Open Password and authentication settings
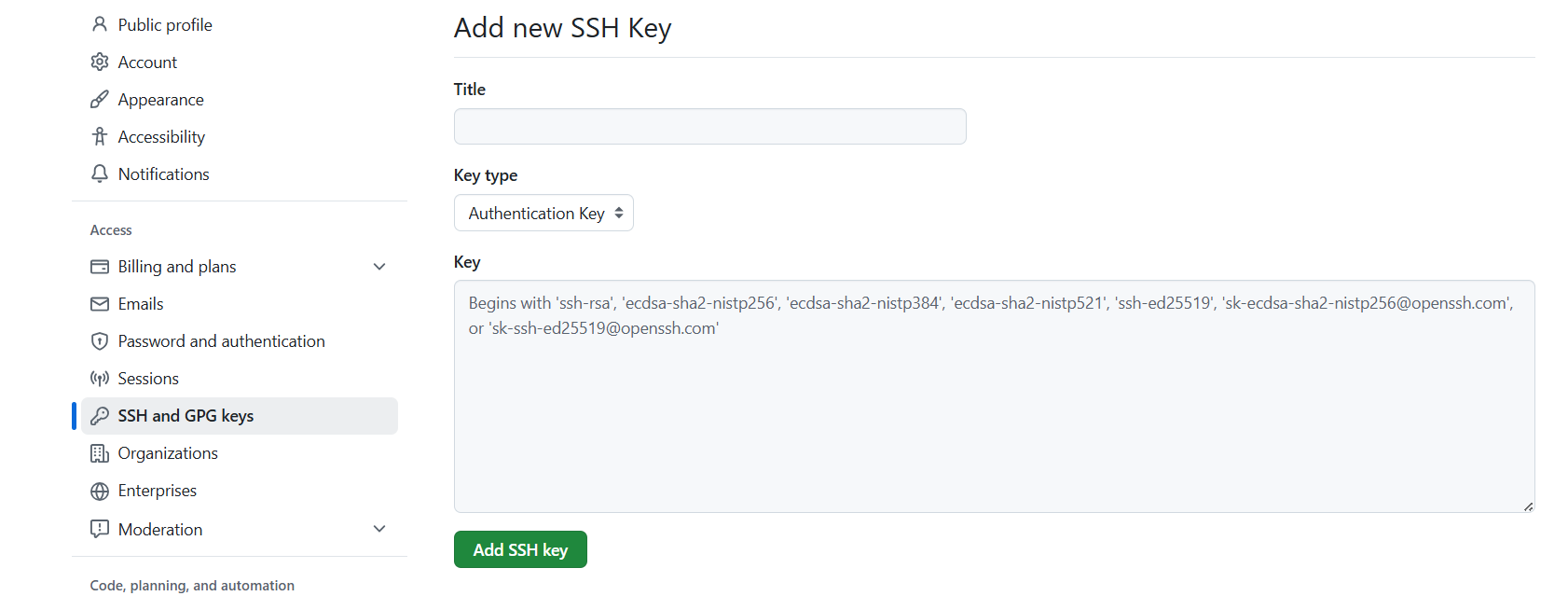The height and width of the screenshot is (596, 1568). 222,340
